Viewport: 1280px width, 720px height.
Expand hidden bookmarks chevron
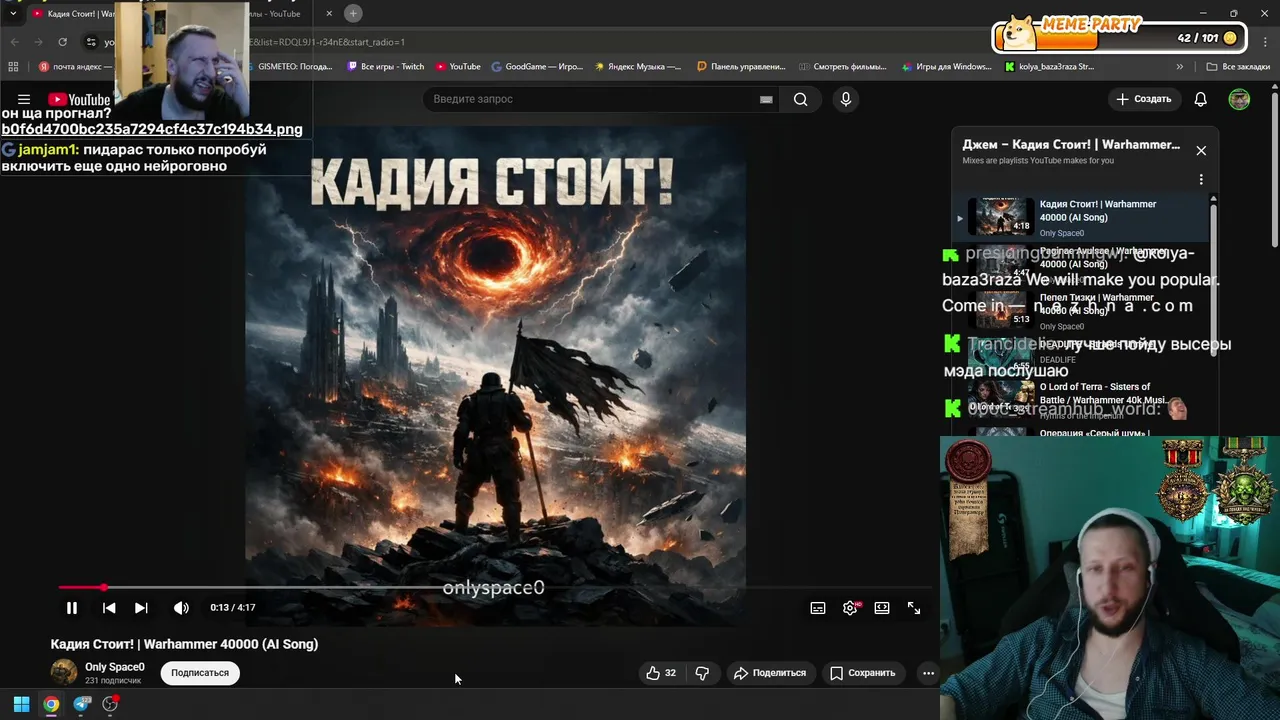[x=1180, y=67]
